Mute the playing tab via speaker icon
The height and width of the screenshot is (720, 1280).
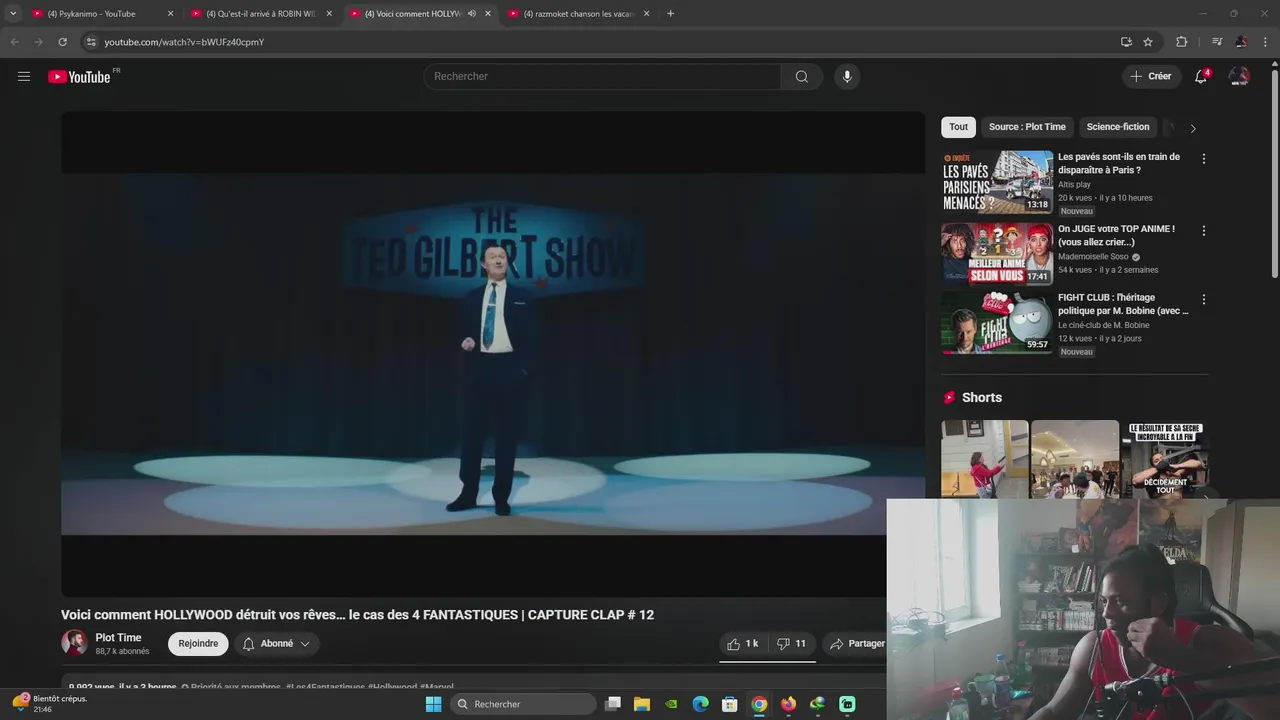(x=472, y=14)
